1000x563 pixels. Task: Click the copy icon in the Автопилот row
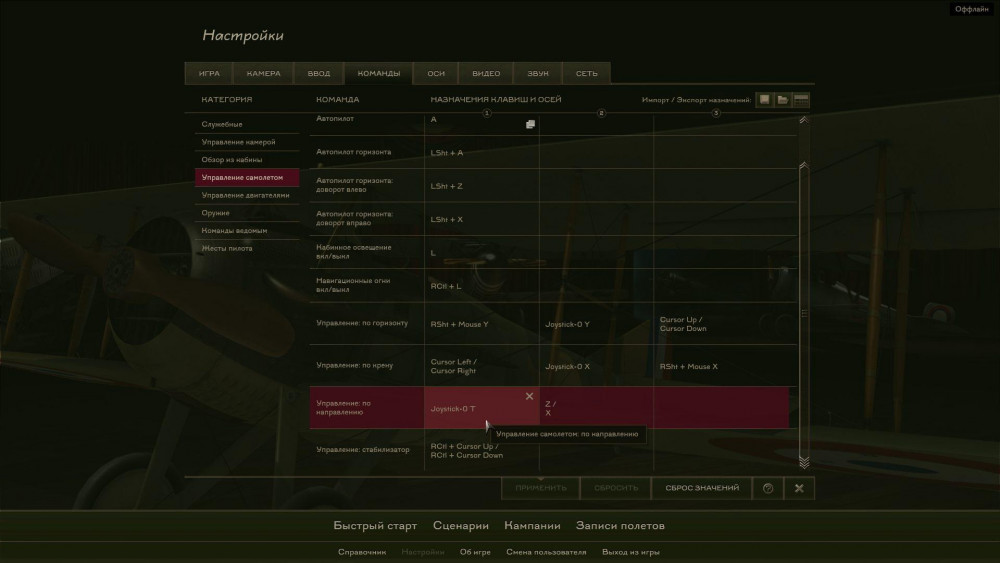coord(530,124)
